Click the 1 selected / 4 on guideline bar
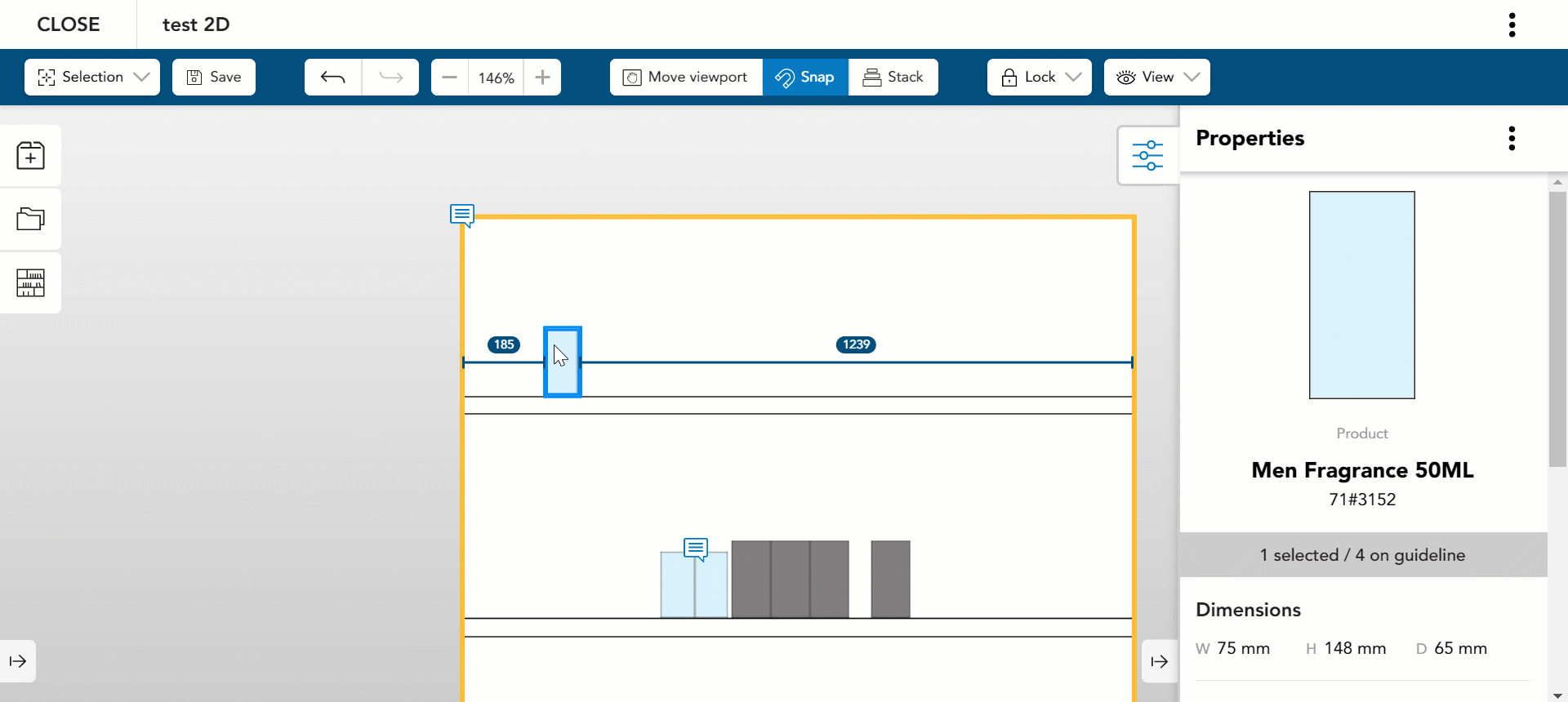This screenshot has height=702, width=1568. coord(1363,555)
